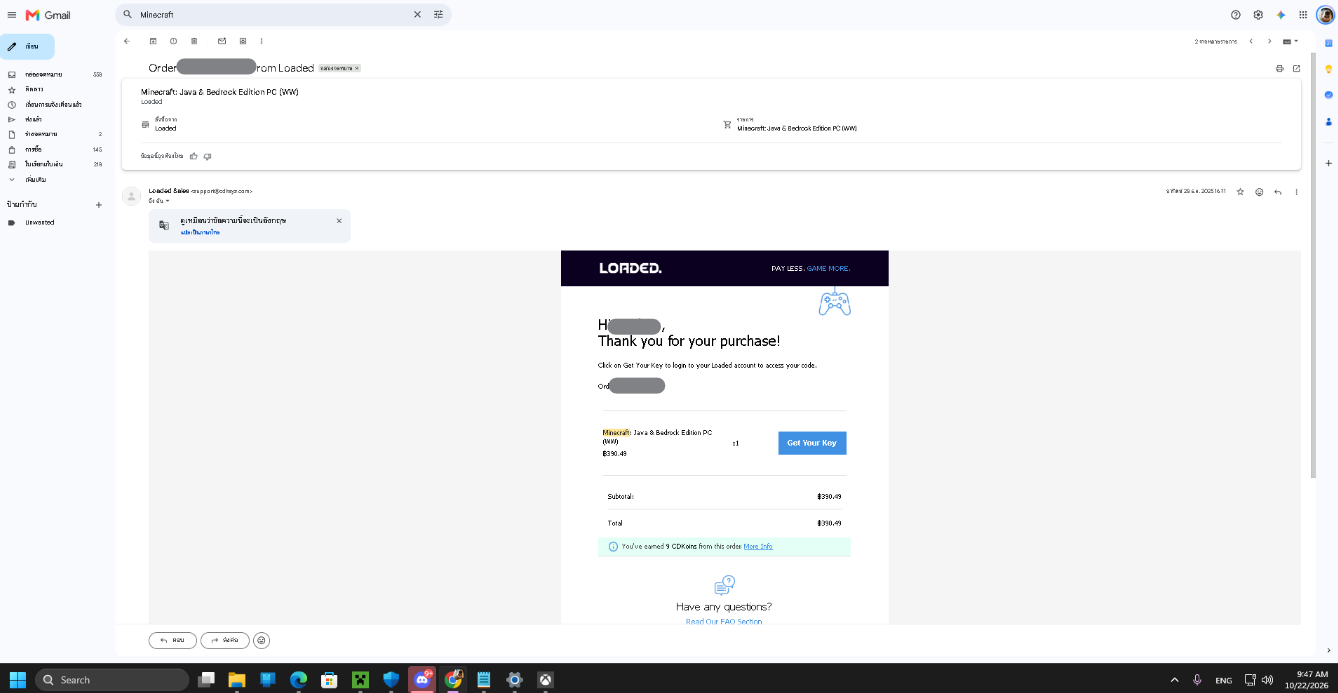Viewport: 1338px width, 693px height.
Task: Open the message's three-dot more menu
Action: [1297, 191]
